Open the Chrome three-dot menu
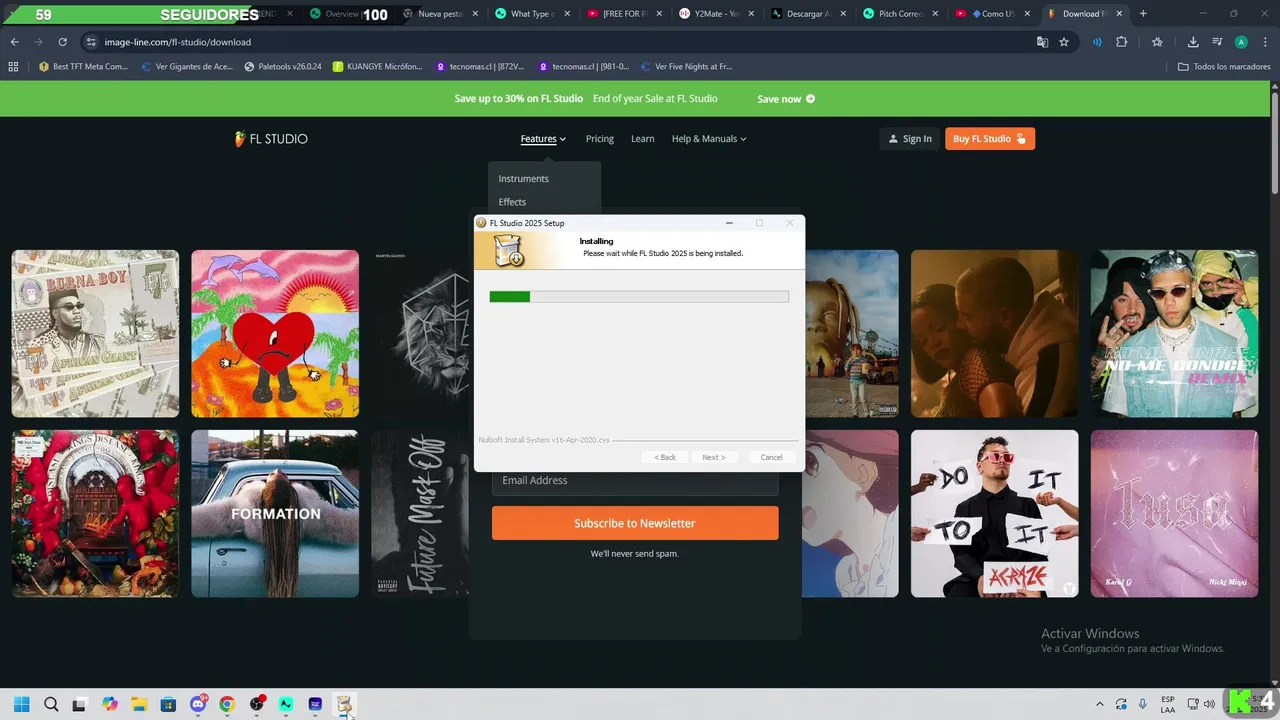The height and width of the screenshot is (720, 1280). [x=1265, y=42]
